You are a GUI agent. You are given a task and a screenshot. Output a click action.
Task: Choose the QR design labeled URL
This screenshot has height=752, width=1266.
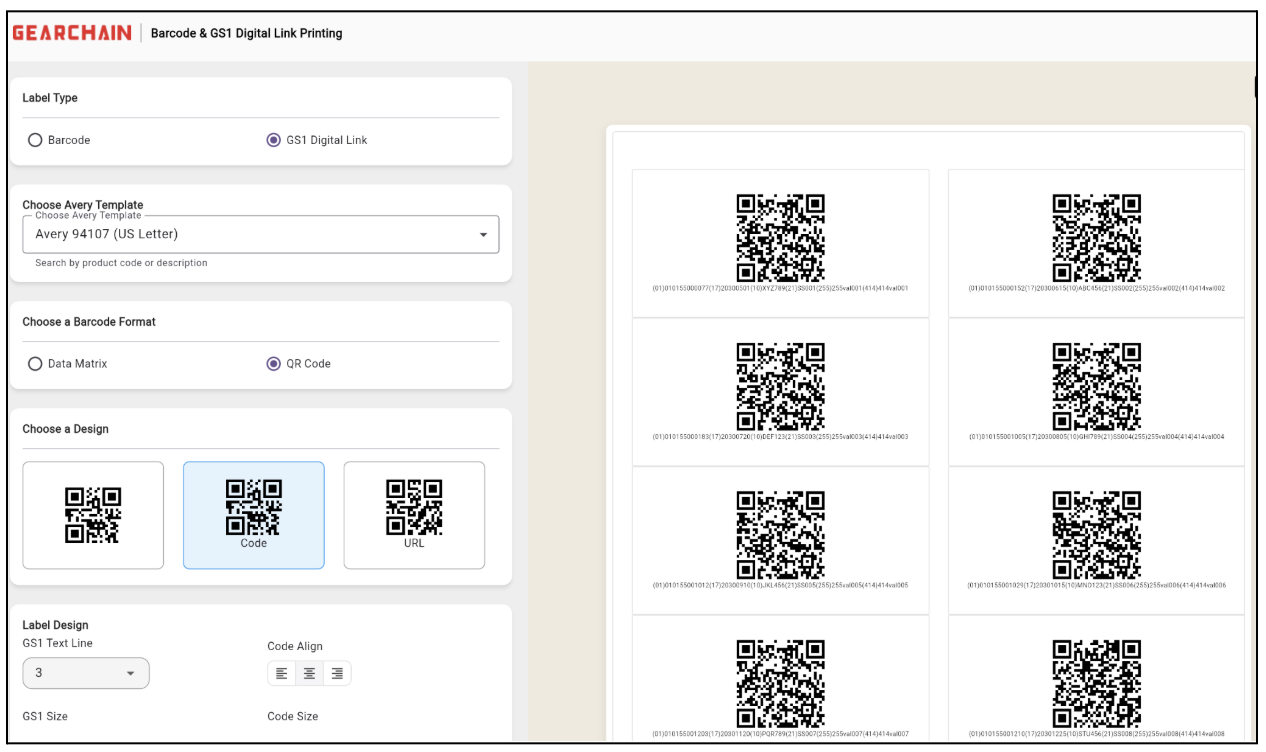coord(414,515)
